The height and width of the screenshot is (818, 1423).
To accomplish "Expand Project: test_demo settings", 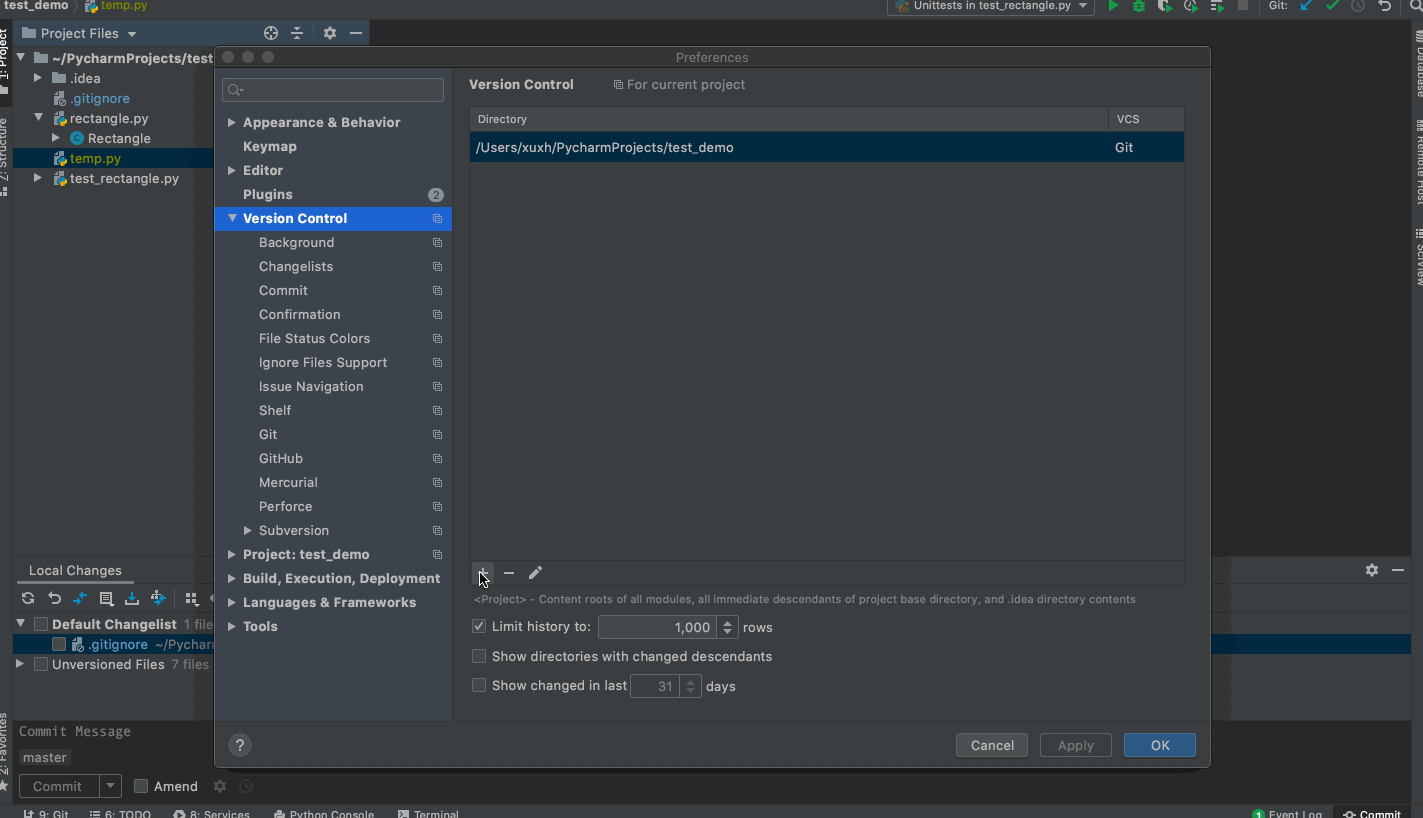I will (x=232, y=554).
